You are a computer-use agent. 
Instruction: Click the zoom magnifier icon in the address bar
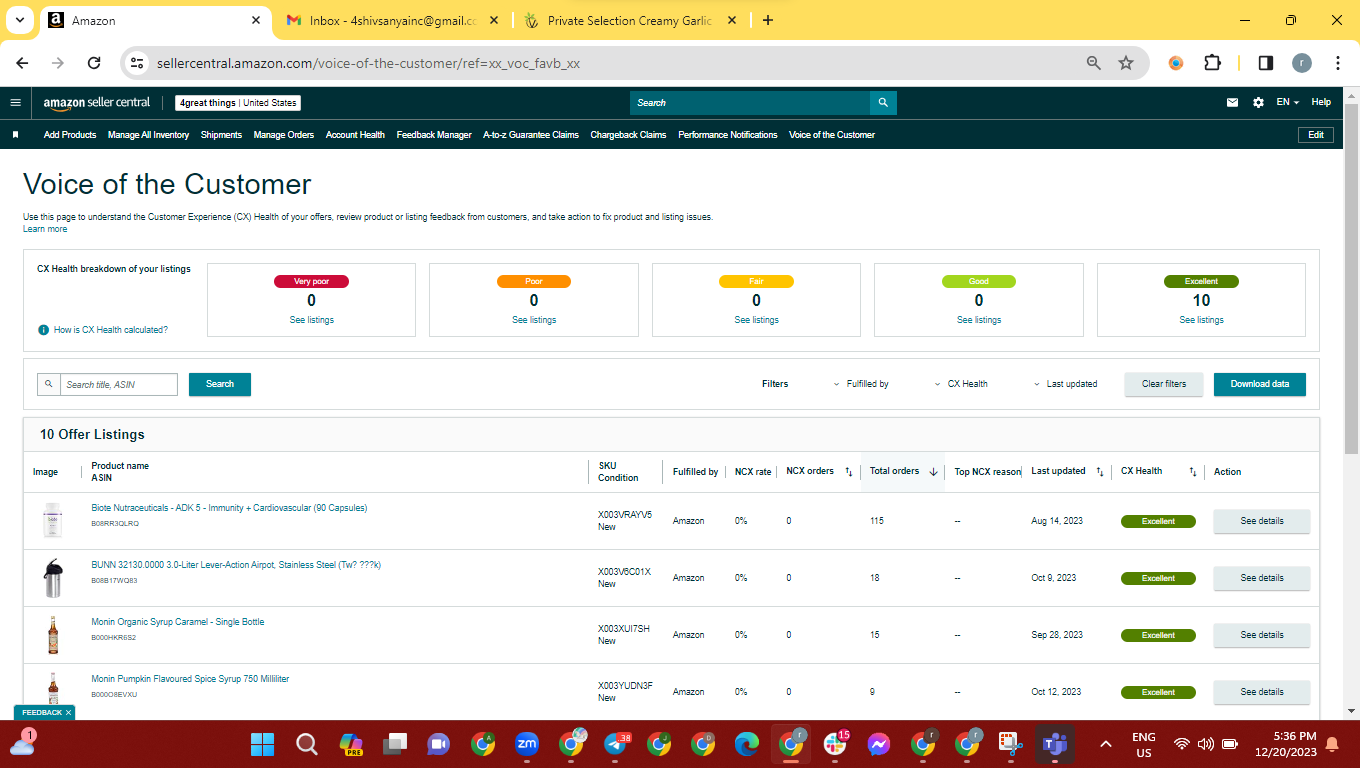(x=1094, y=62)
